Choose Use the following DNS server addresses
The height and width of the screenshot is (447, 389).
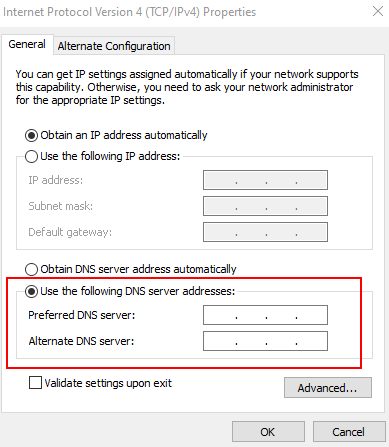click(32, 291)
